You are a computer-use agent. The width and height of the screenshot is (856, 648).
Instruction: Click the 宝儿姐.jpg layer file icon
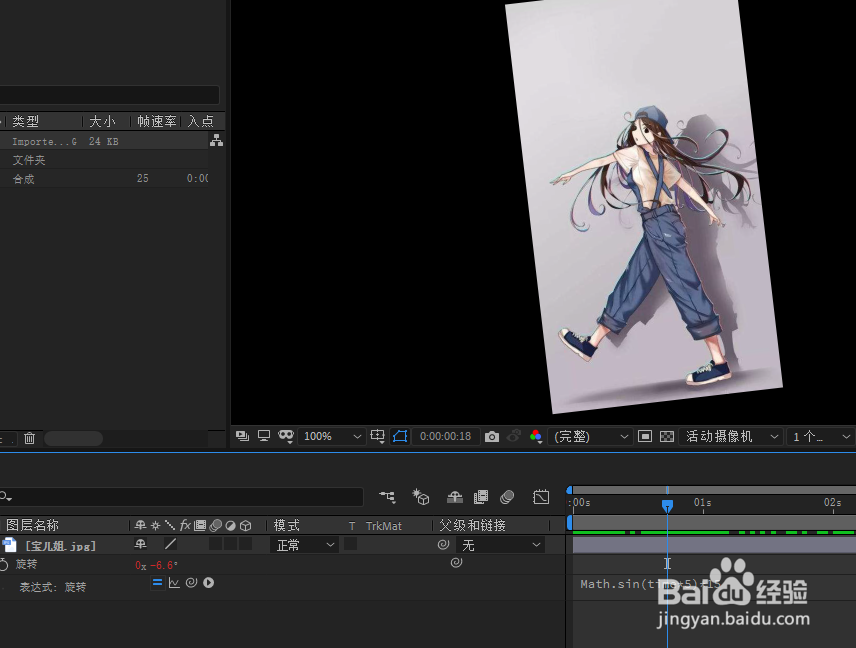coord(10,544)
